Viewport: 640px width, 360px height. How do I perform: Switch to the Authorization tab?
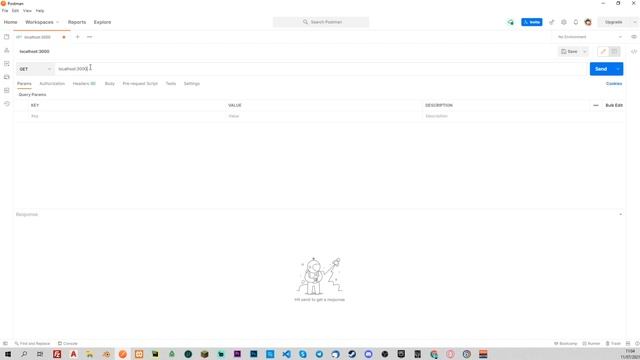point(52,83)
